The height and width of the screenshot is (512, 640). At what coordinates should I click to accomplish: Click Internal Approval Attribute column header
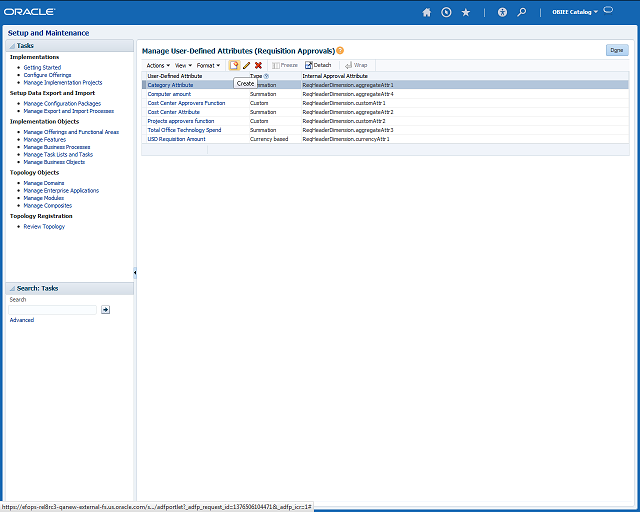pyautogui.click(x=335, y=76)
